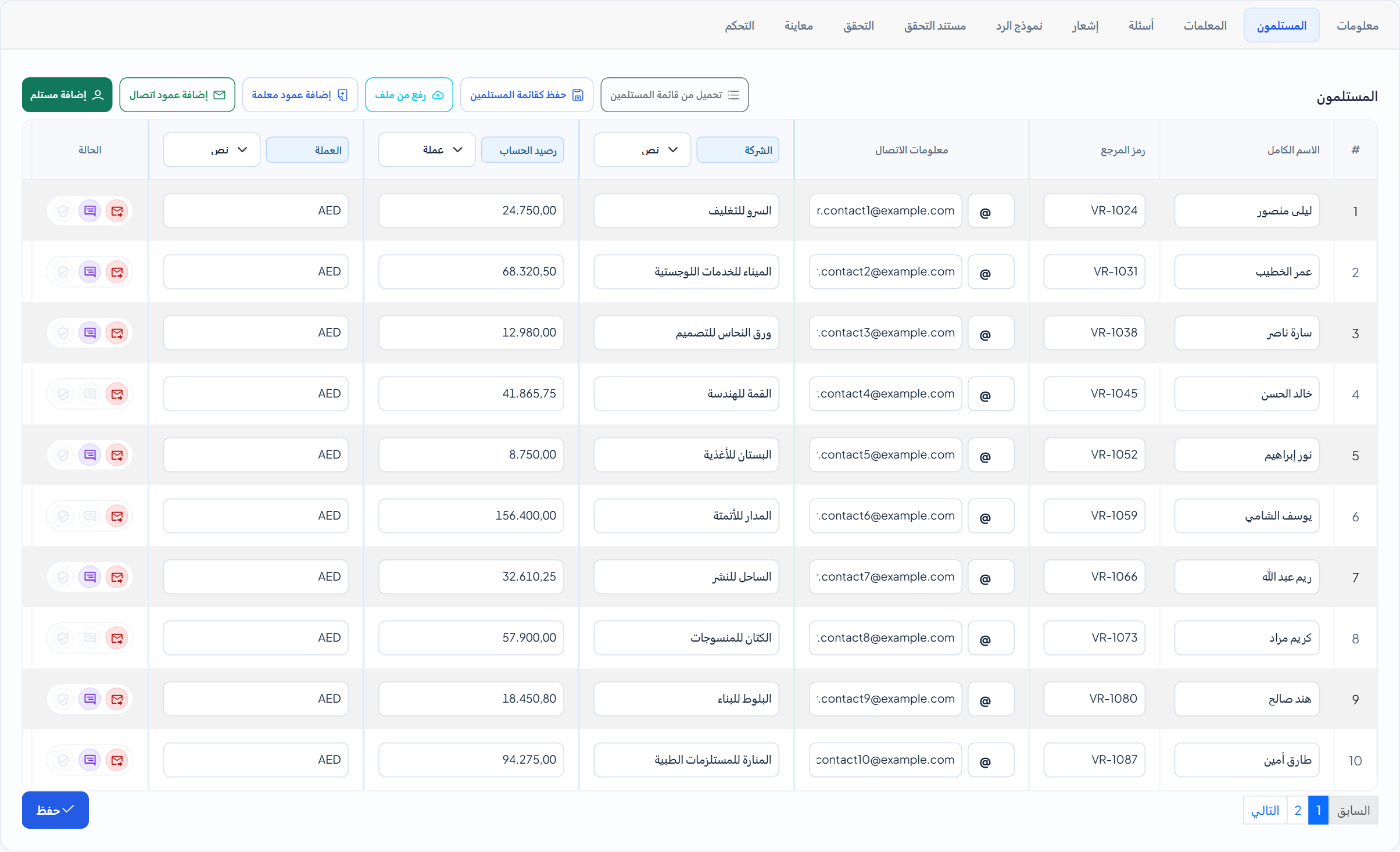Click the greyed message icon for خالد الحسن
This screenshot has width=1400, height=852.
click(x=90, y=394)
